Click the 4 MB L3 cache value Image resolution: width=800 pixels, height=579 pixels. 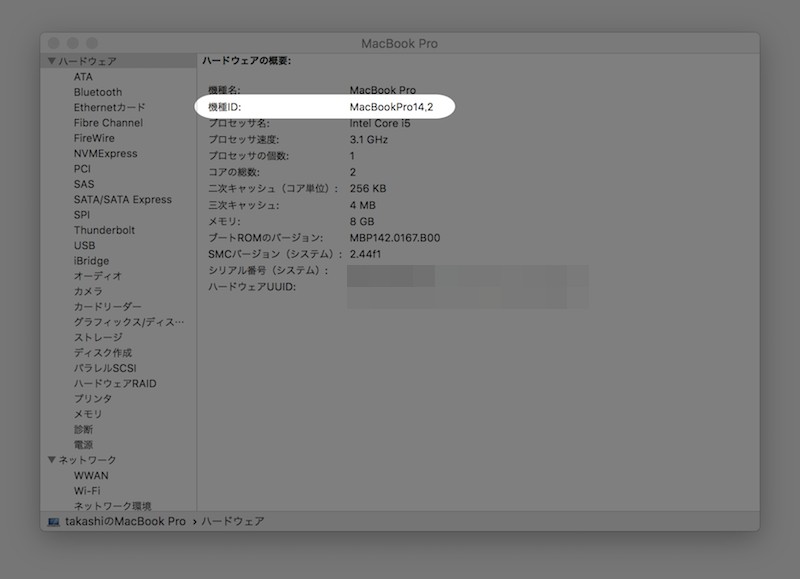pyautogui.click(x=362, y=205)
